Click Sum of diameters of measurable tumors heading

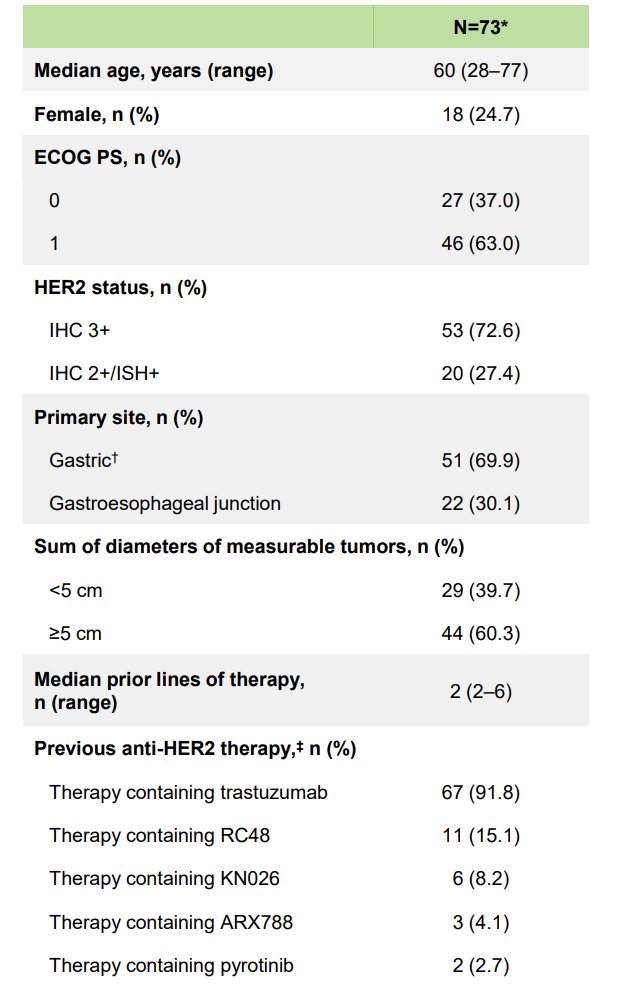coord(249,547)
